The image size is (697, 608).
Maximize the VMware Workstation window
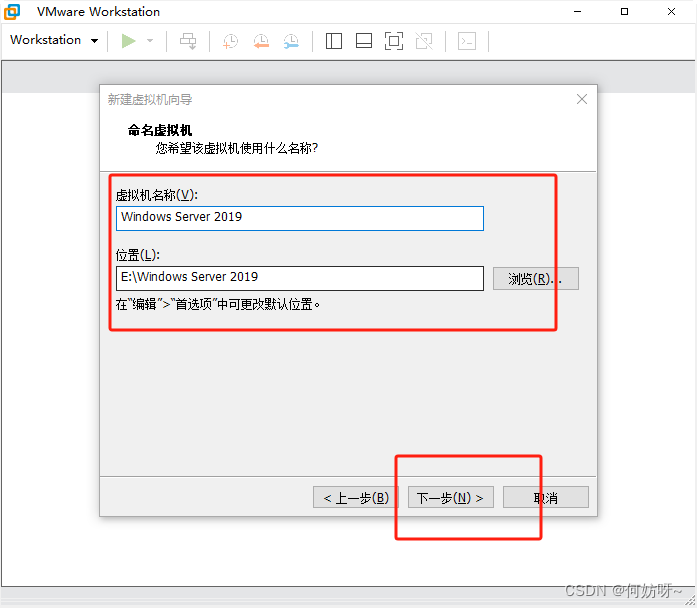click(x=625, y=12)
